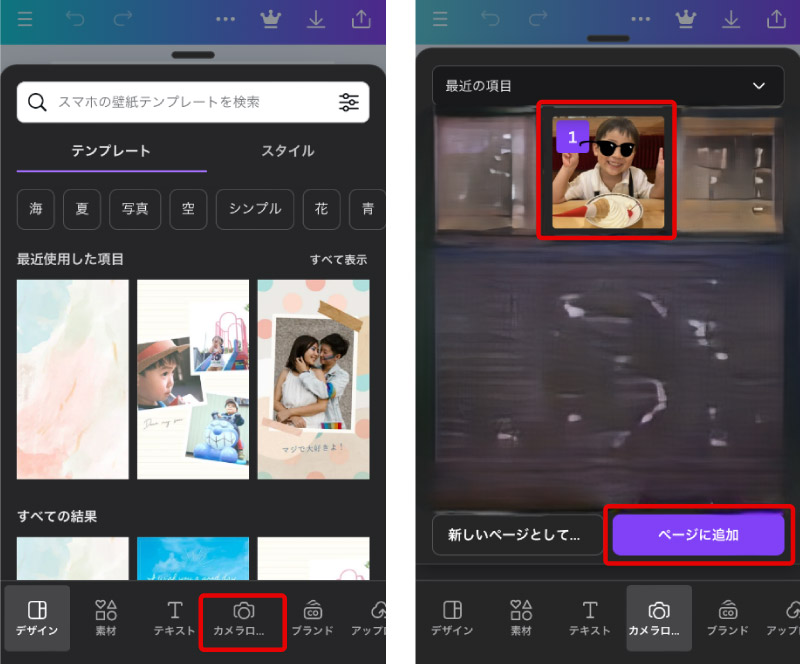Select blurred photo right of selected one

[x=731, y=173]
